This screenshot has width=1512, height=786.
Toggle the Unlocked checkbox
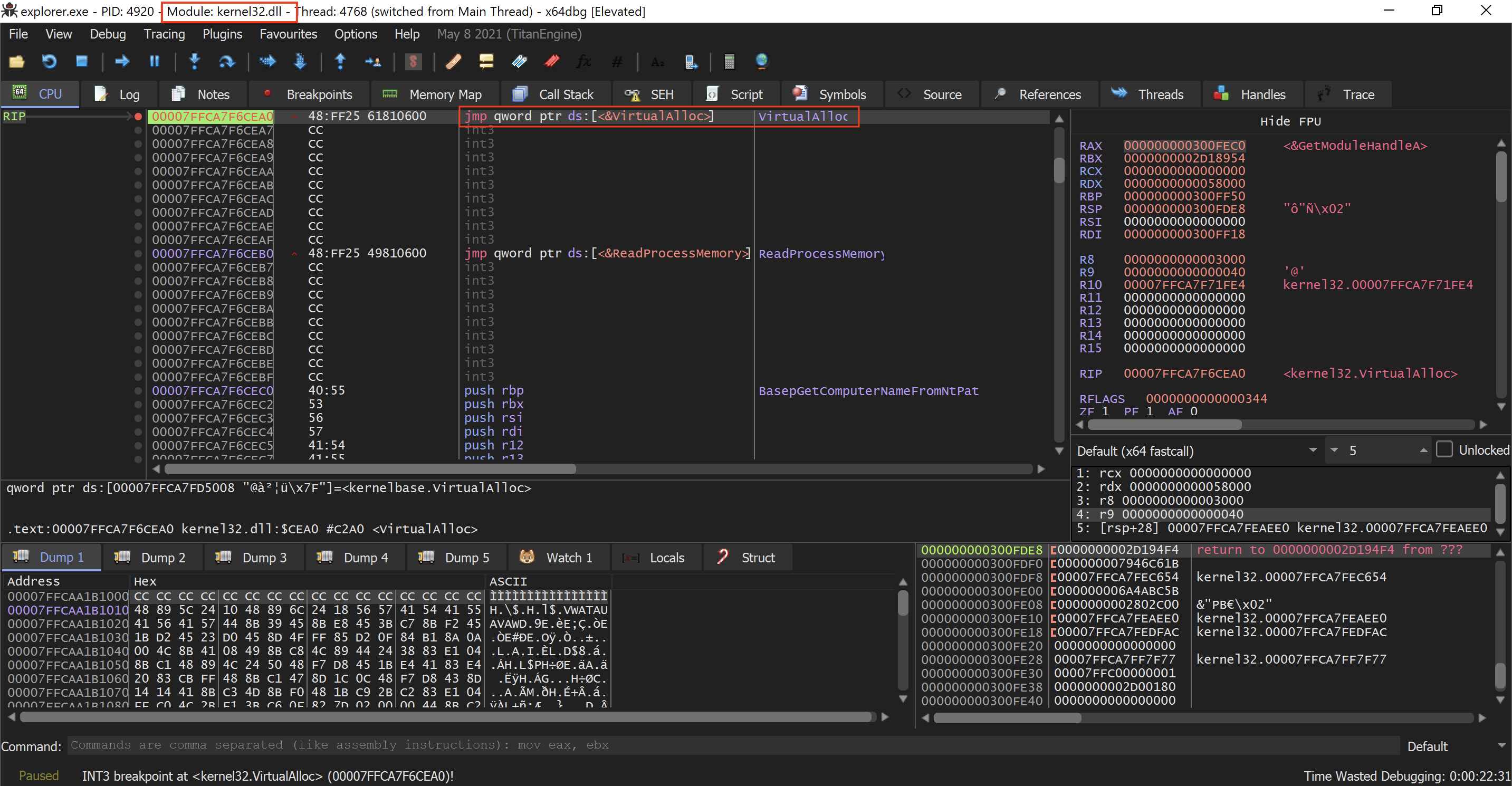pyautogui.click(x=1444, y=449)
